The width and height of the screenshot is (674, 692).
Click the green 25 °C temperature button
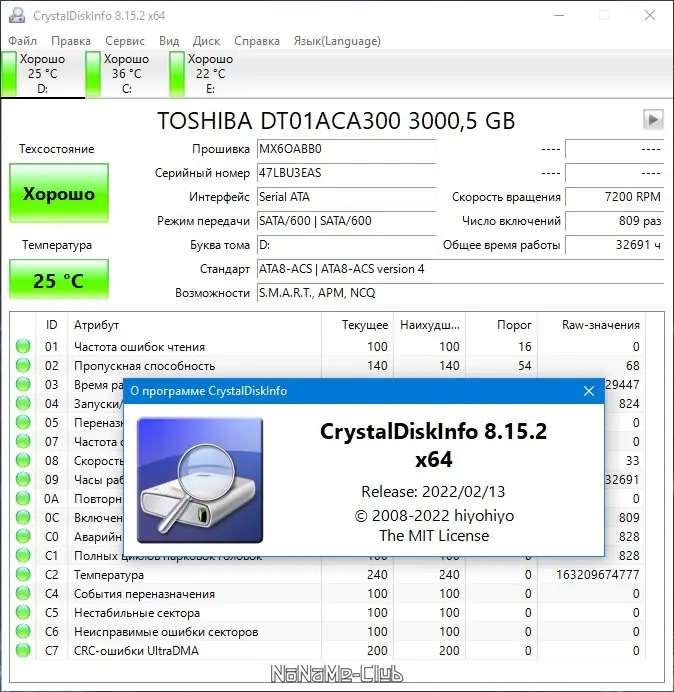tap(59, 280)
